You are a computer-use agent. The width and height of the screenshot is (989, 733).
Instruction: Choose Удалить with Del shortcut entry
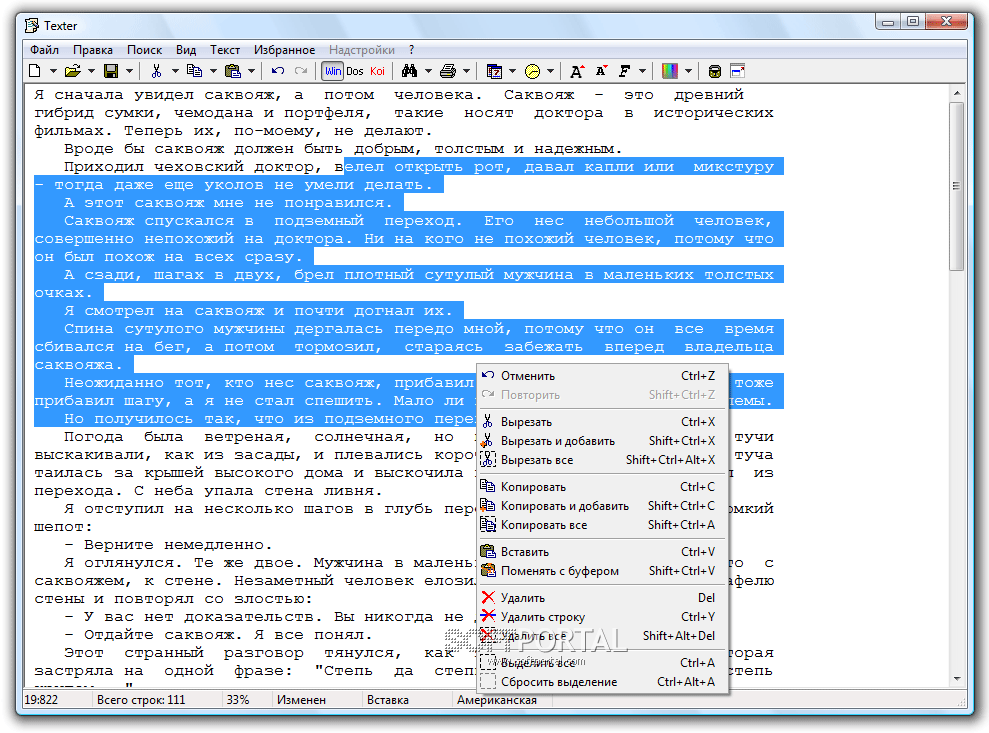click(602, 598)
